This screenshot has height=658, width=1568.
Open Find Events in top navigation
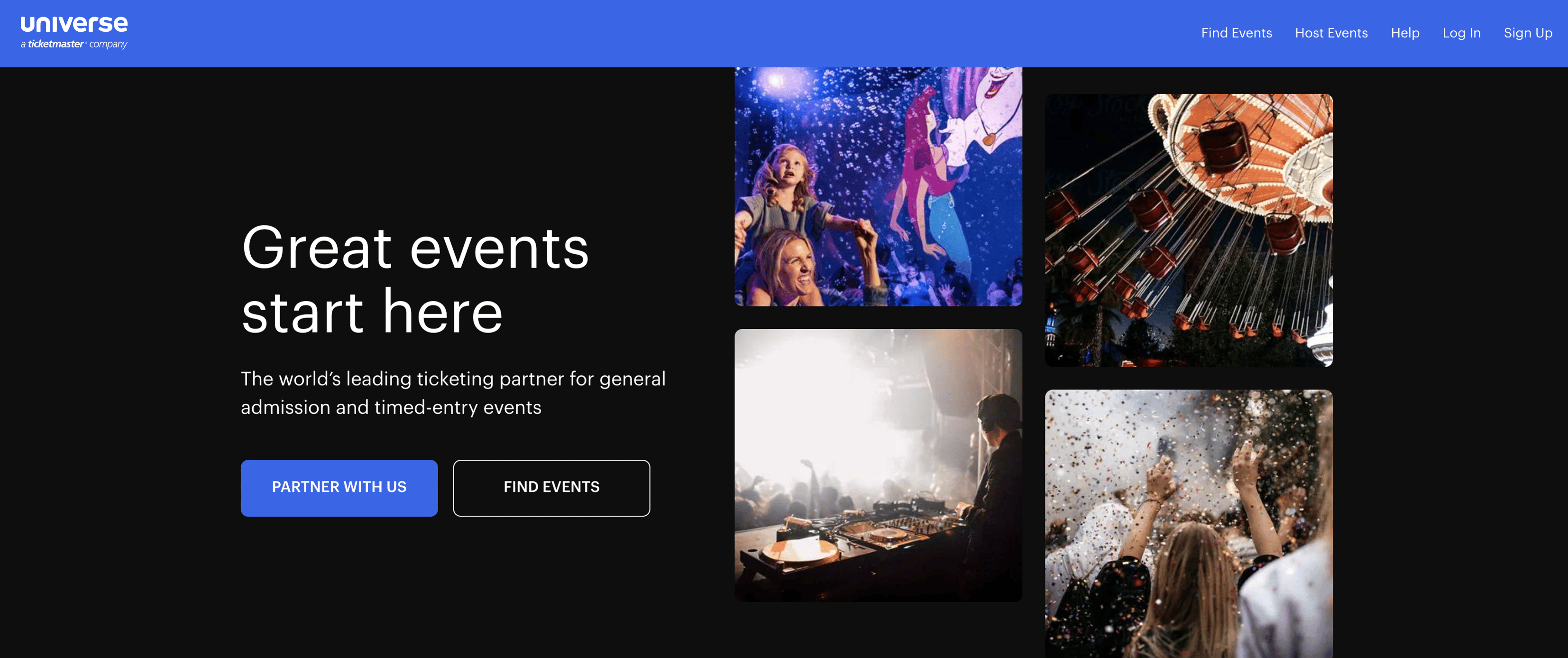coord(1236,33)
